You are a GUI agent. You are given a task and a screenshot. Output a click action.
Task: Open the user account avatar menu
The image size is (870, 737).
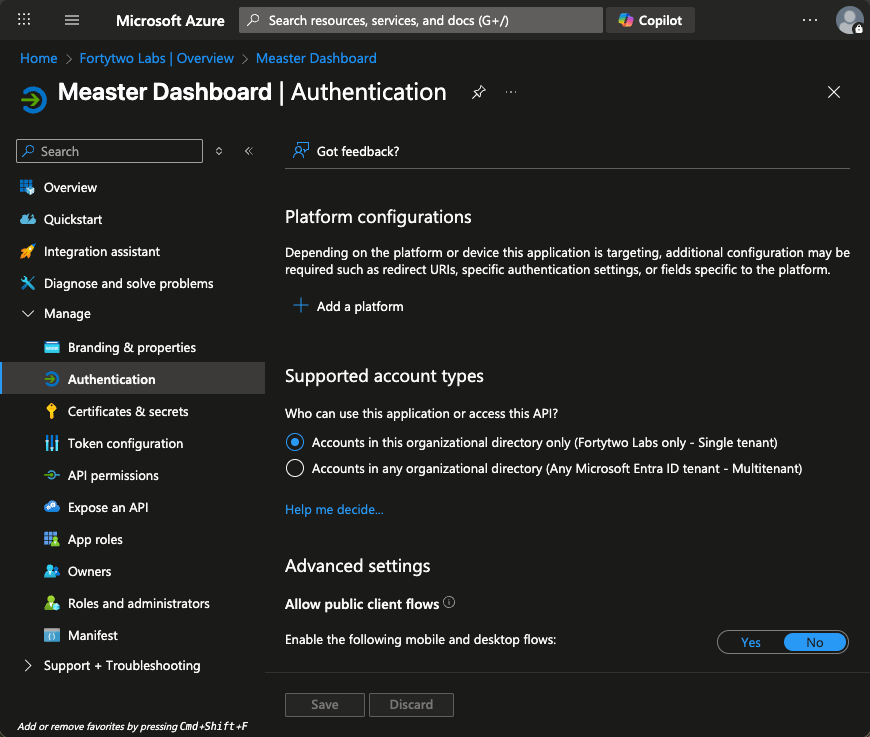coord(849,20)
